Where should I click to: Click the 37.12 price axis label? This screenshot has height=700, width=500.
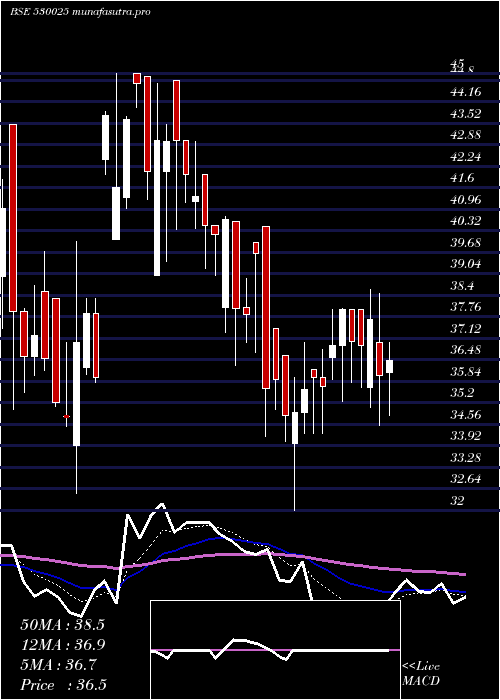(x=466, y=329)
